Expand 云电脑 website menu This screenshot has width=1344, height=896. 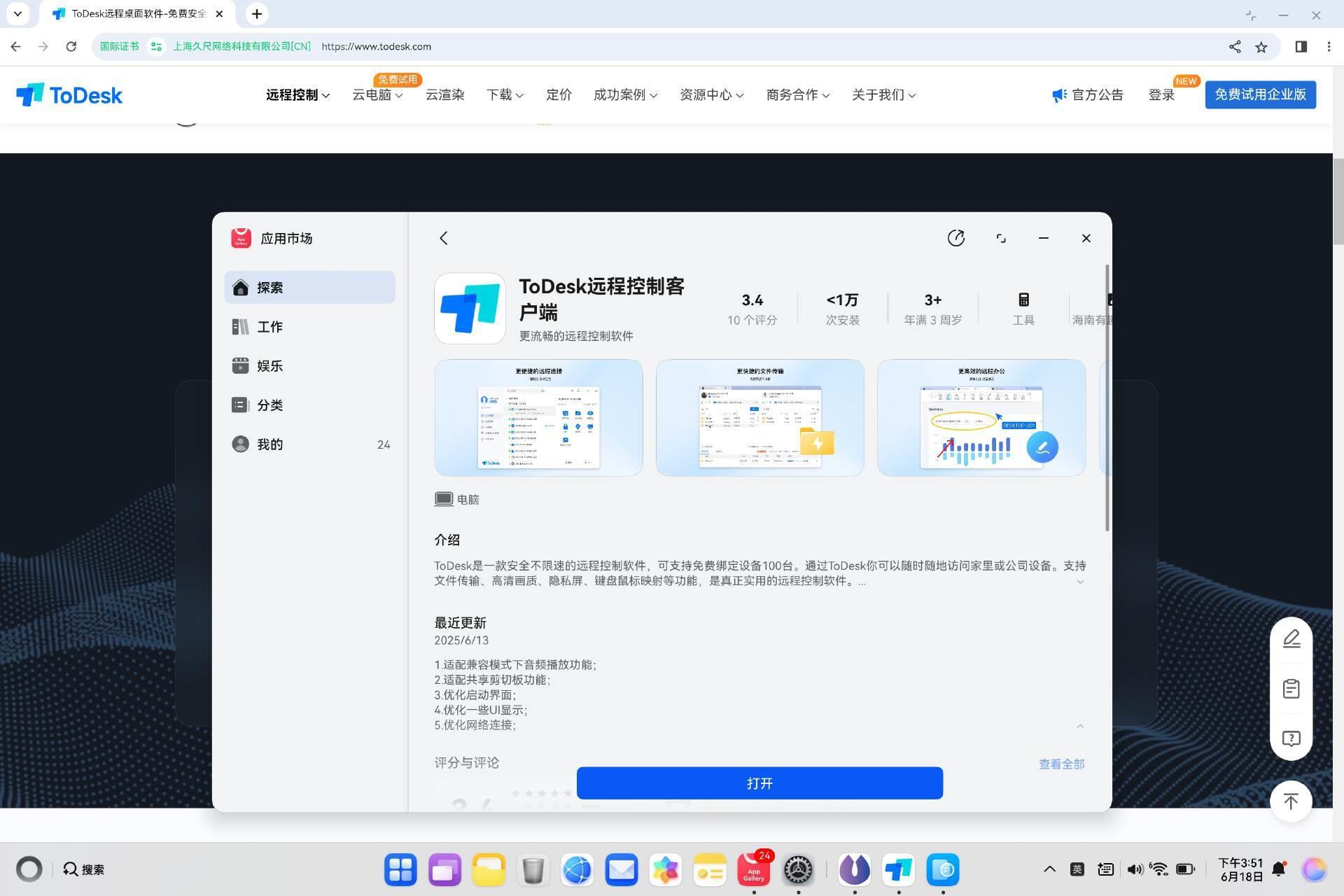pos(377,94)
